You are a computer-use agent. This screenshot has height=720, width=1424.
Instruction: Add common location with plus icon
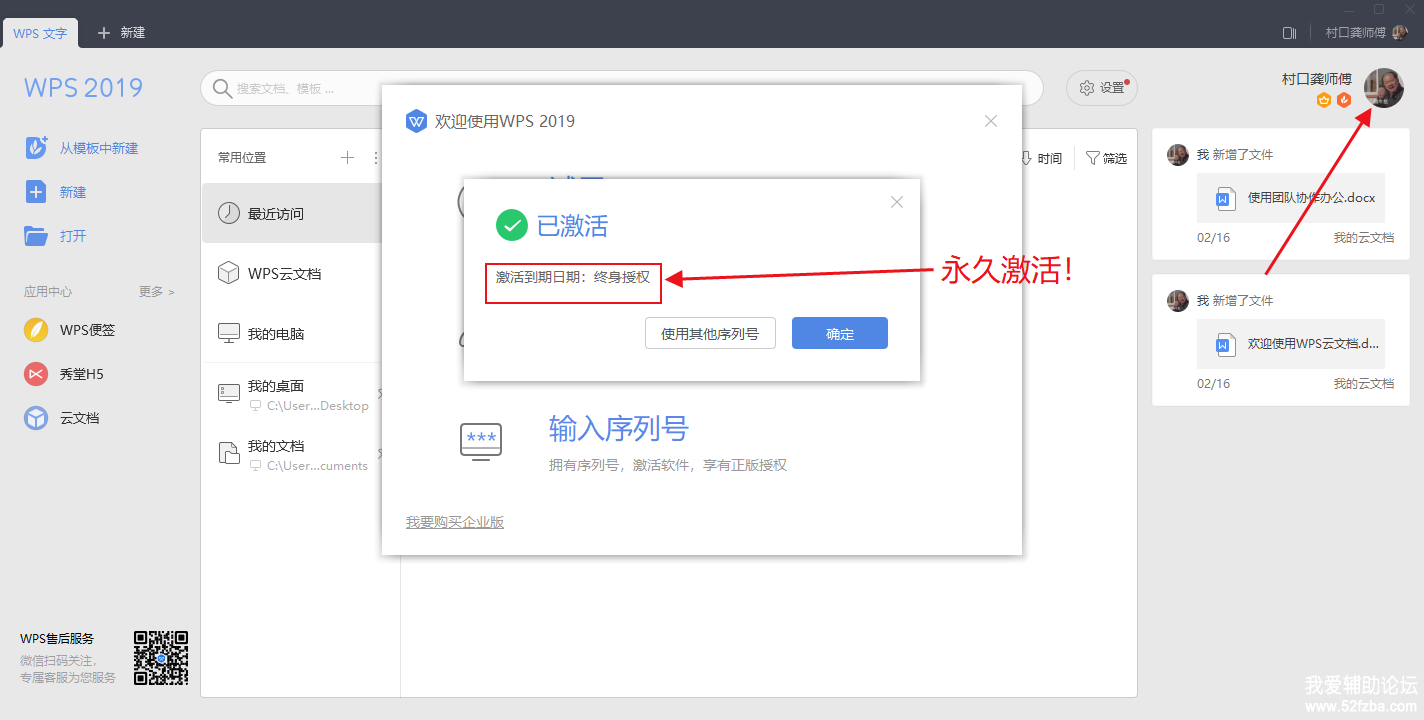pyautogui.click(x=347, y=157)
